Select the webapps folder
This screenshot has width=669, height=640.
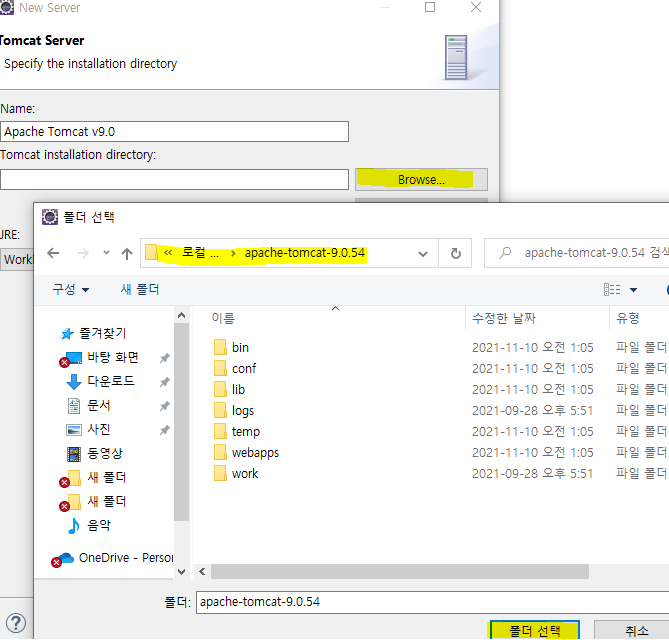(x=246, y=452)
